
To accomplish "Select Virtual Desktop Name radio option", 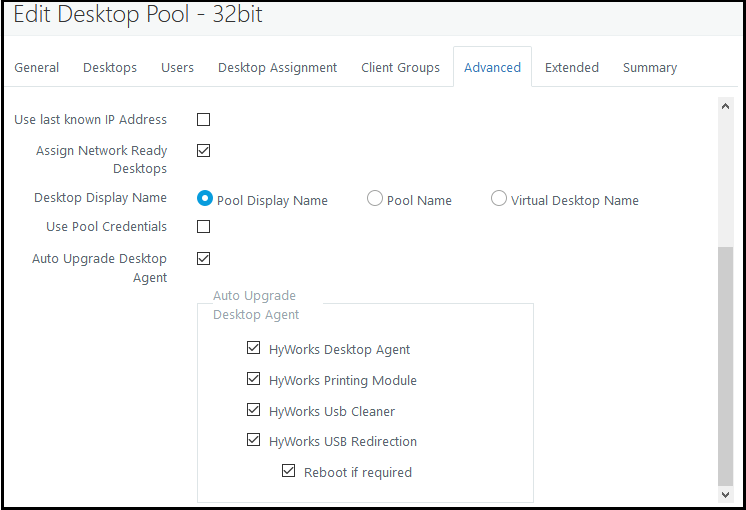I will [499, 199].
